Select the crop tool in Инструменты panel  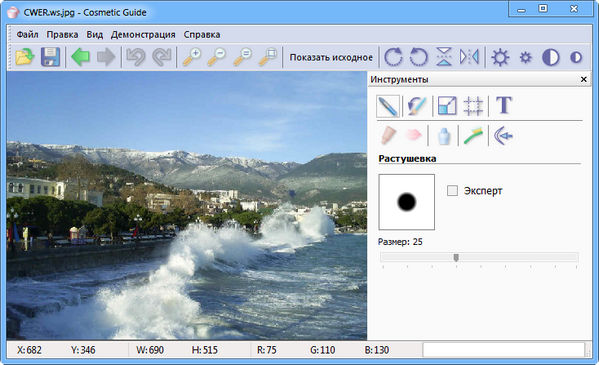(473, 106)
